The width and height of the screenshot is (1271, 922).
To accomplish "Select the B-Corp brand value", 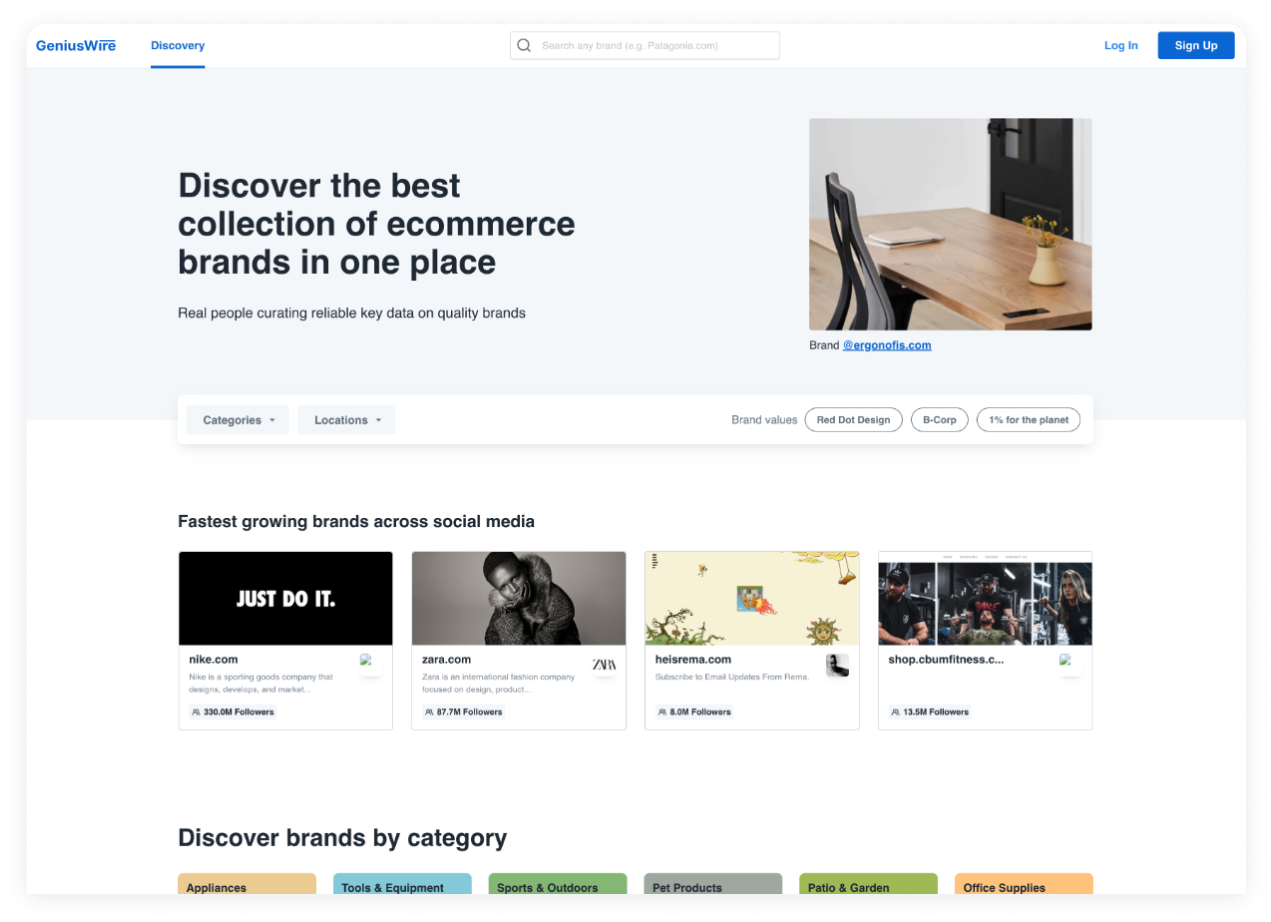I will (939, 420).
